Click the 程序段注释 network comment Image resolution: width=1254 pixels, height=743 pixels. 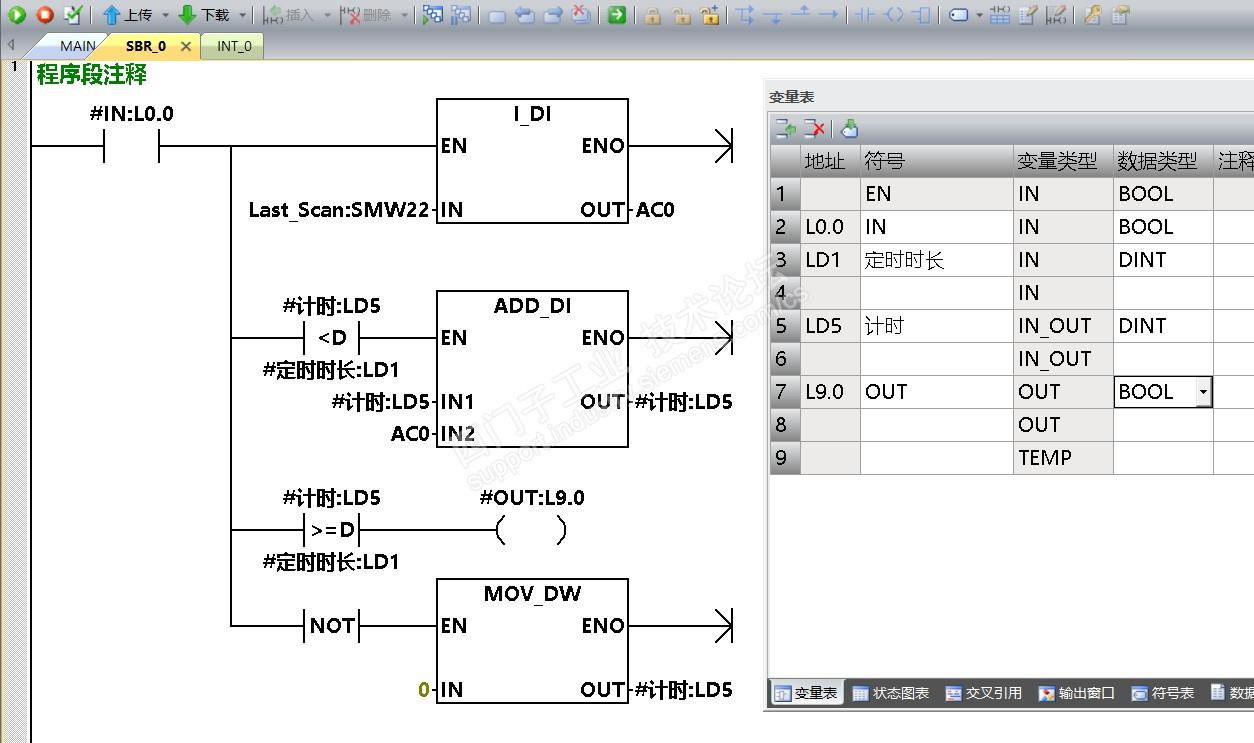click(92, 74)
